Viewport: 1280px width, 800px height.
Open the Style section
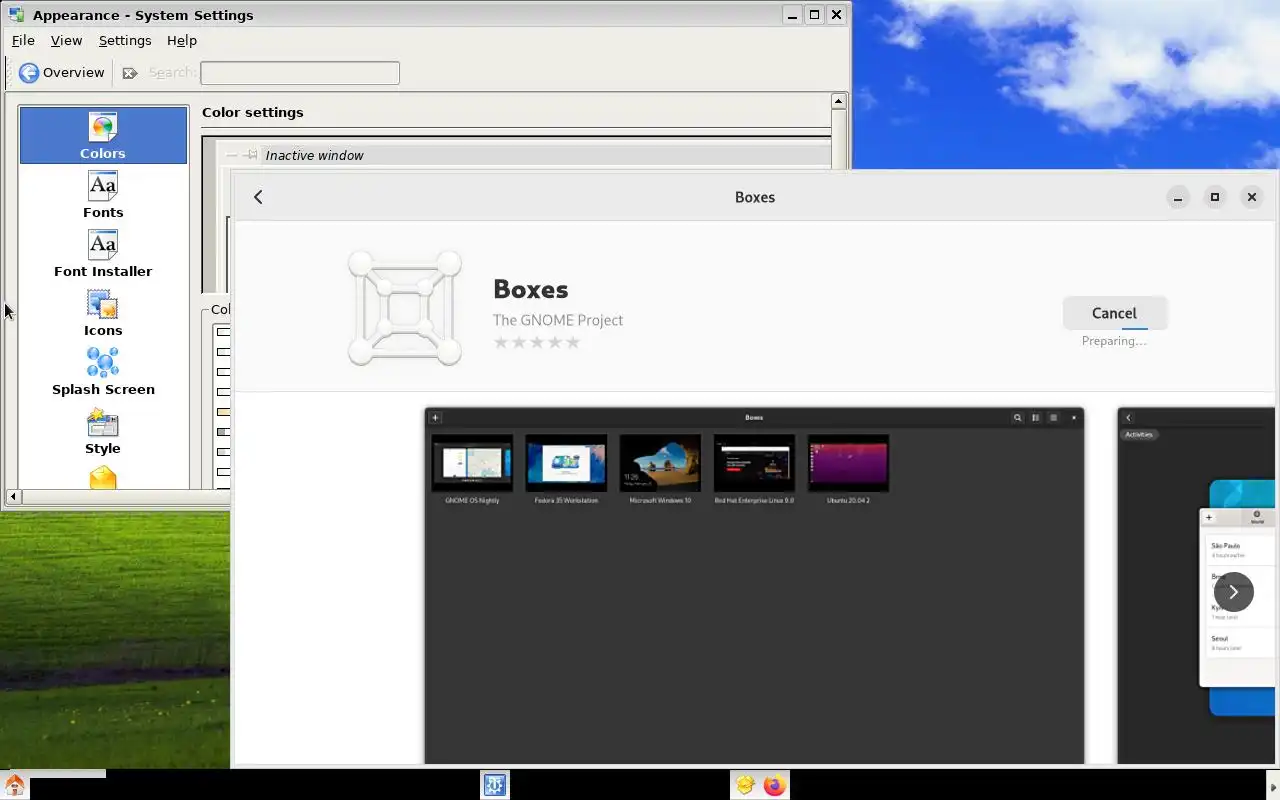[103, 431]
